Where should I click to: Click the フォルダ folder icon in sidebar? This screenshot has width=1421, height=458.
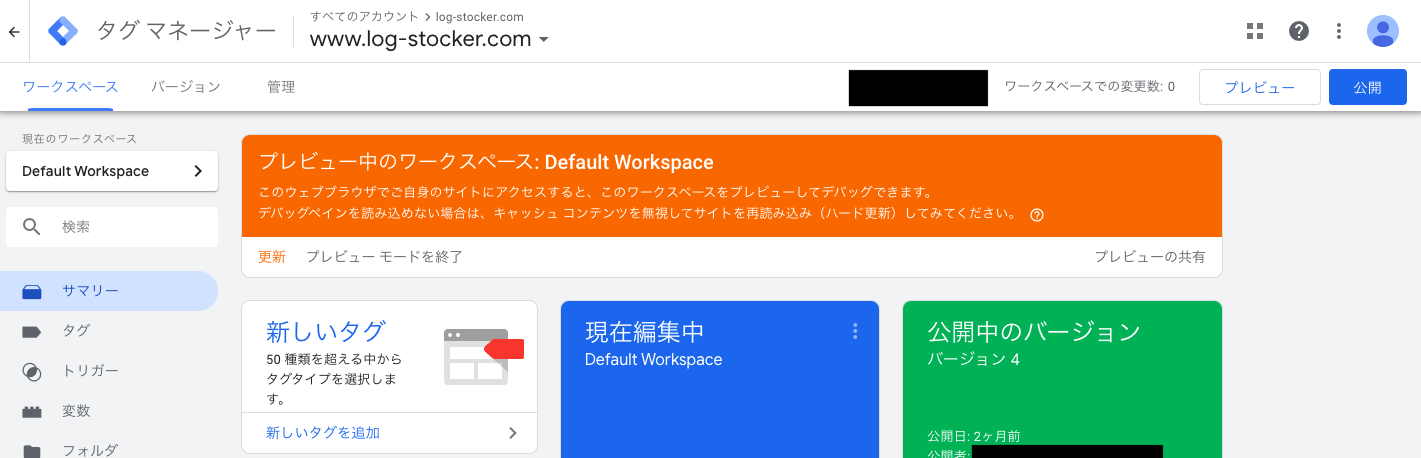pos(32,450)
